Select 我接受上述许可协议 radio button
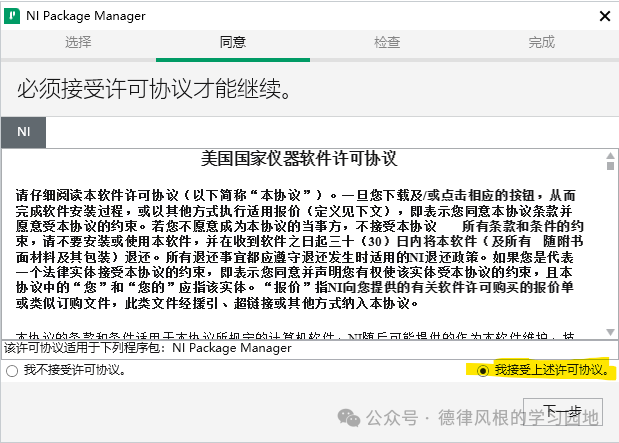Viewport: 619px width, 443px height. pos(483,371)
